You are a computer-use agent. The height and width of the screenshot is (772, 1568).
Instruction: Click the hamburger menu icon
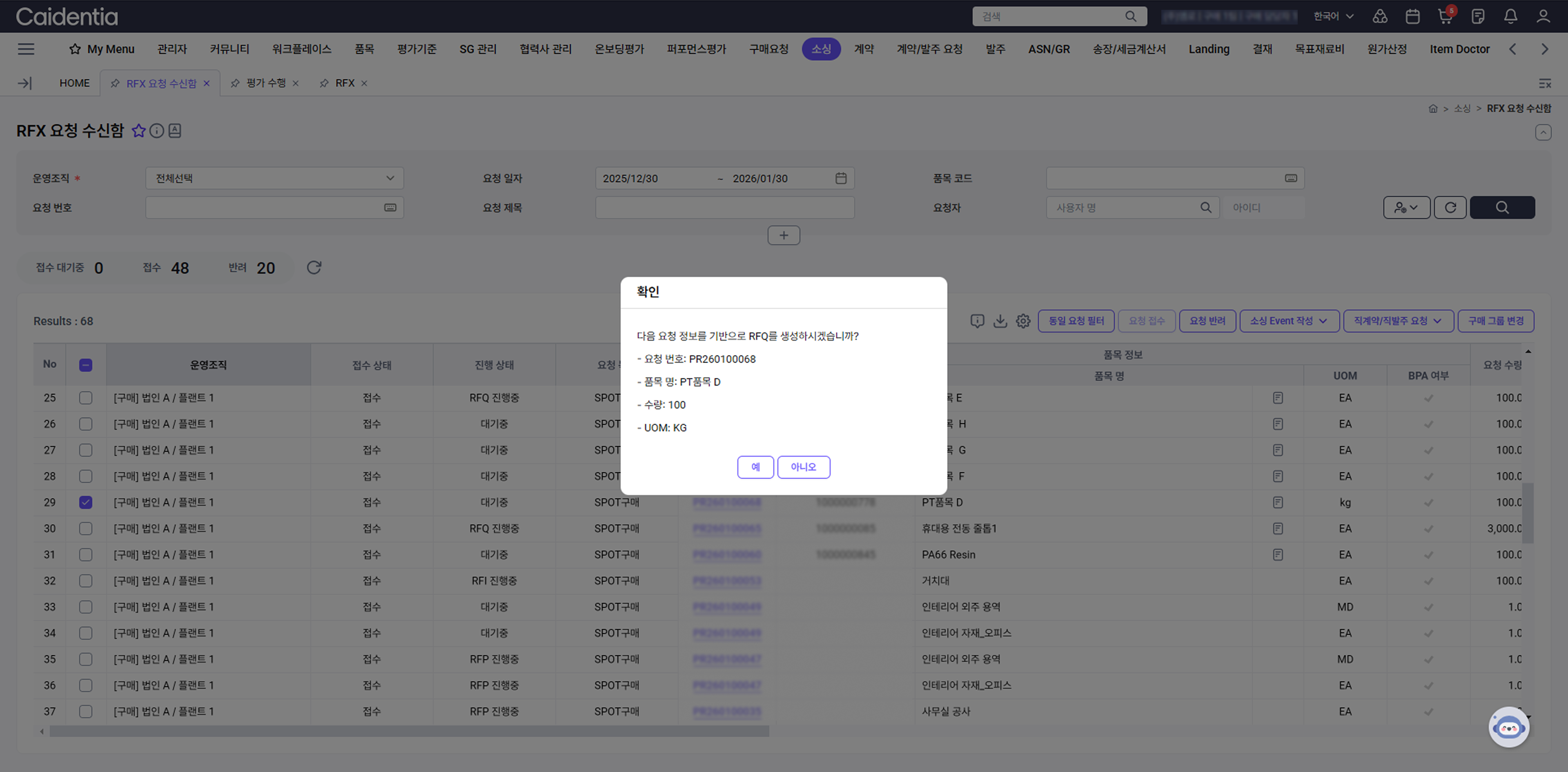point(26,49)
